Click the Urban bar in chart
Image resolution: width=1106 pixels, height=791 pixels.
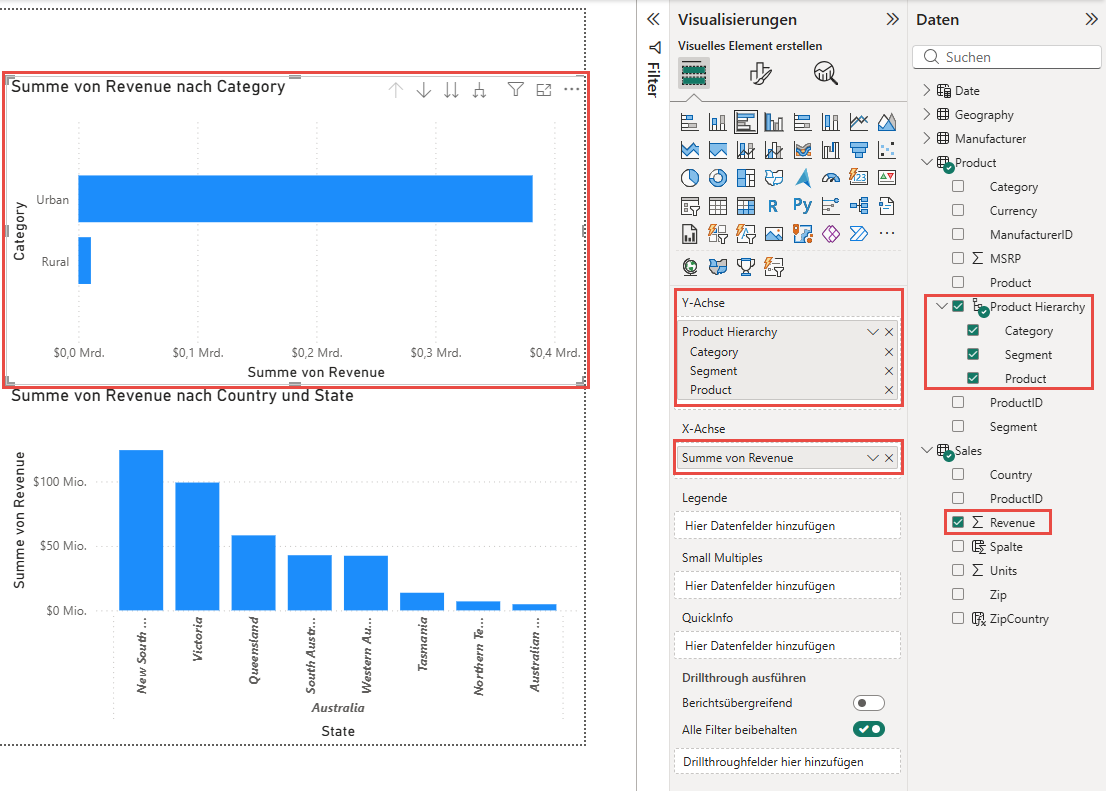click(305, 199)
